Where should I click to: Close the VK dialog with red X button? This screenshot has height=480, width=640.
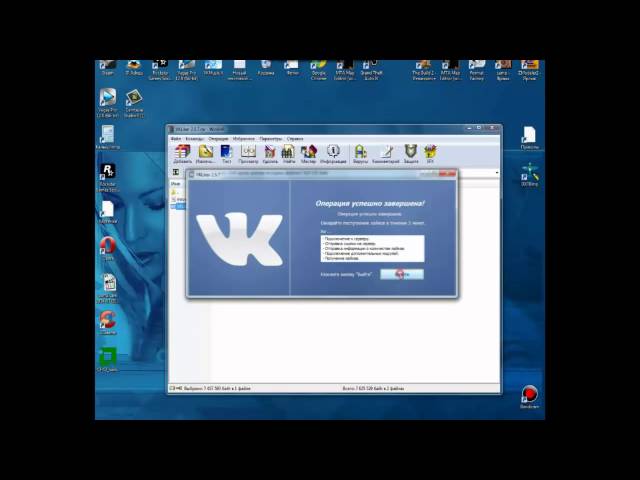tap(448, 174)
